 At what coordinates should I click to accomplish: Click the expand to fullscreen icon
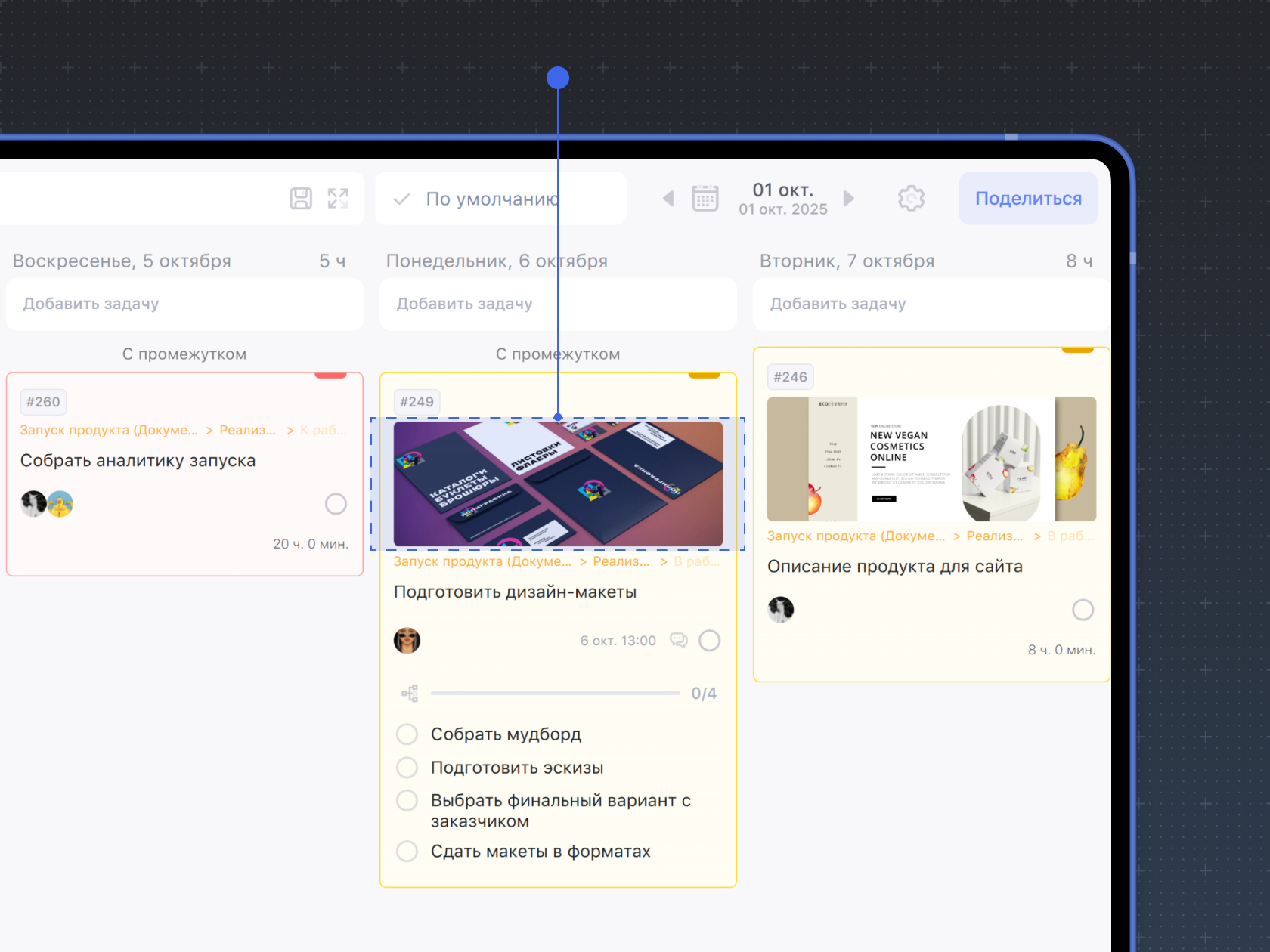(x=338, y=199)
